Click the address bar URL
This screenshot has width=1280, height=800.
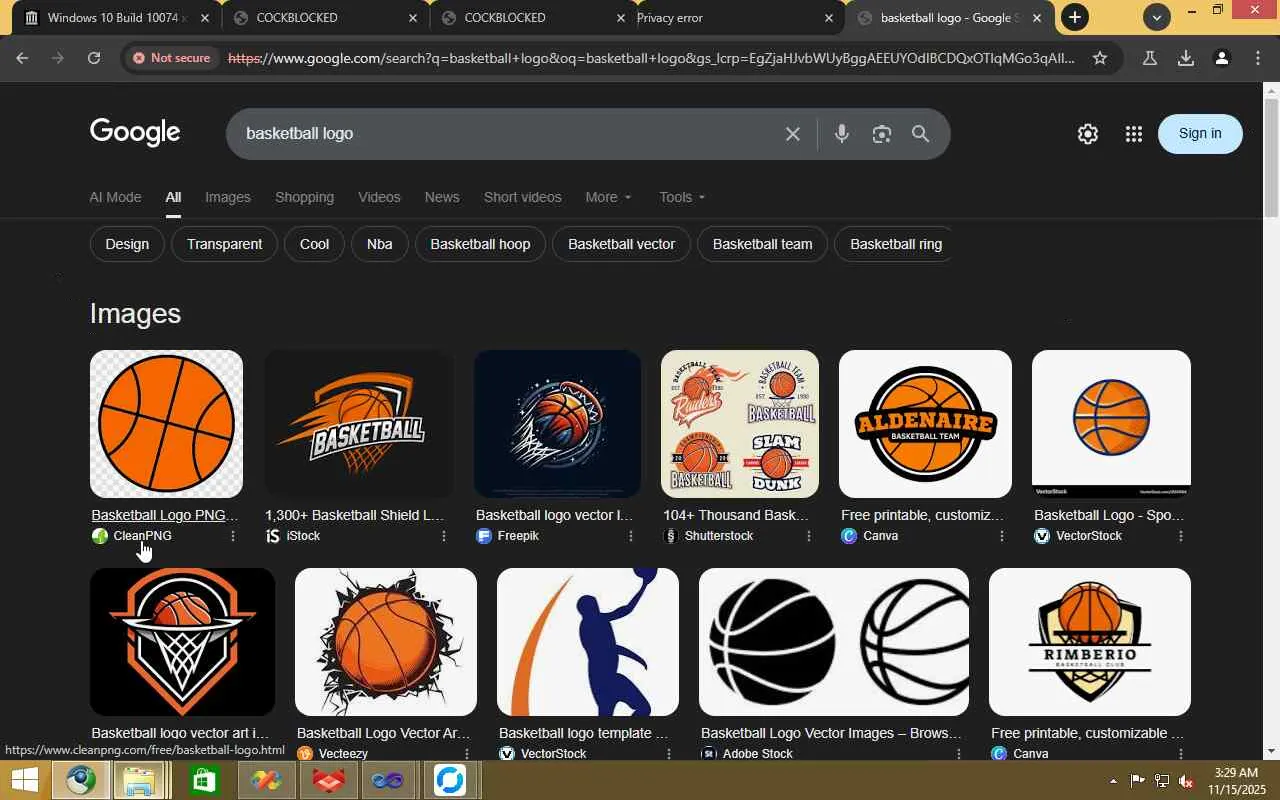click(651, 58)
